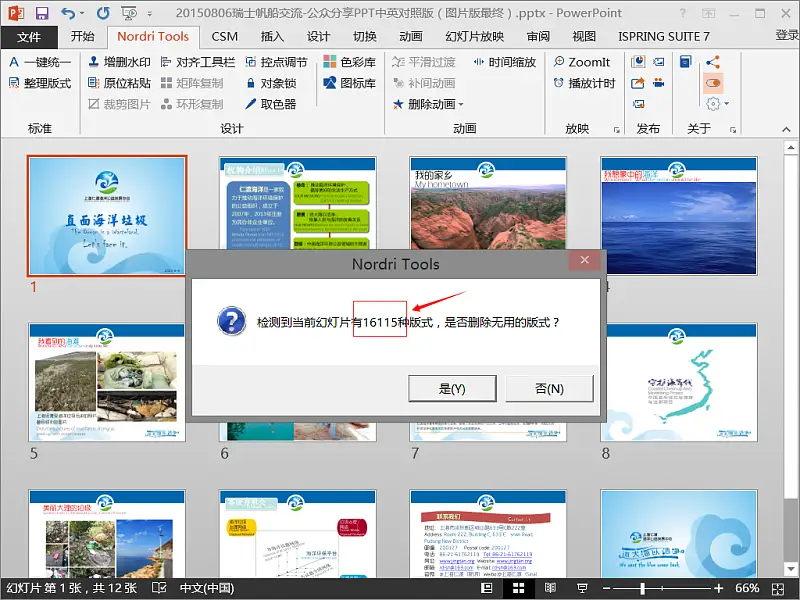
Task: Switch to slide sorter view in status bar
Action: 518,588
